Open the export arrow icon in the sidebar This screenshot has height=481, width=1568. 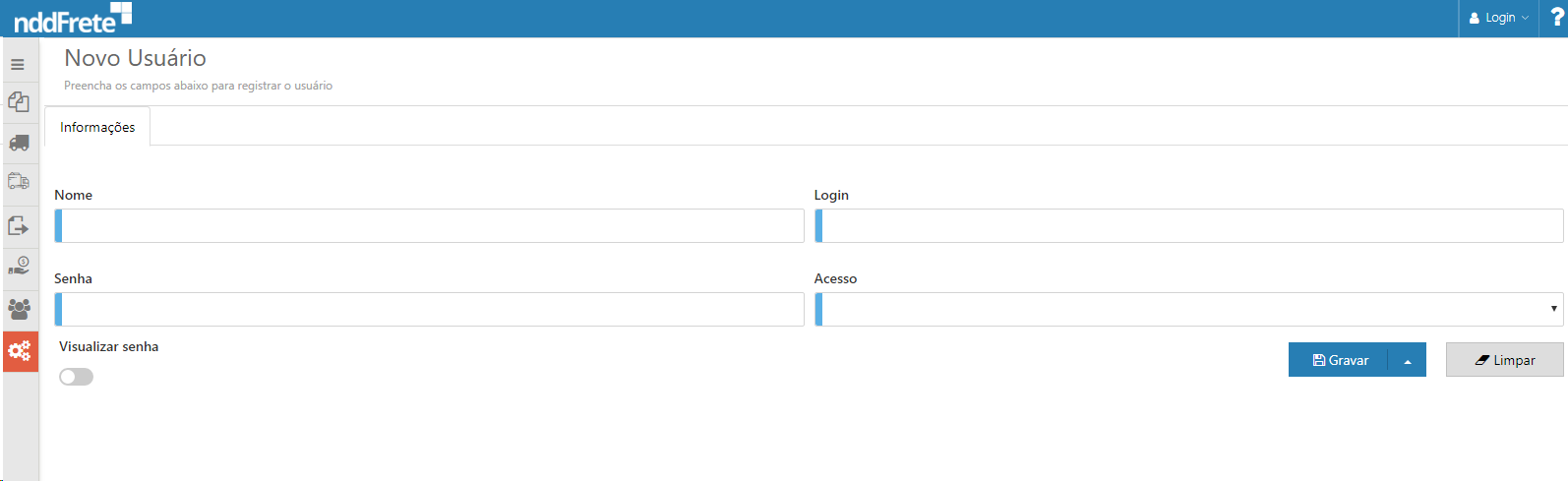19,225
